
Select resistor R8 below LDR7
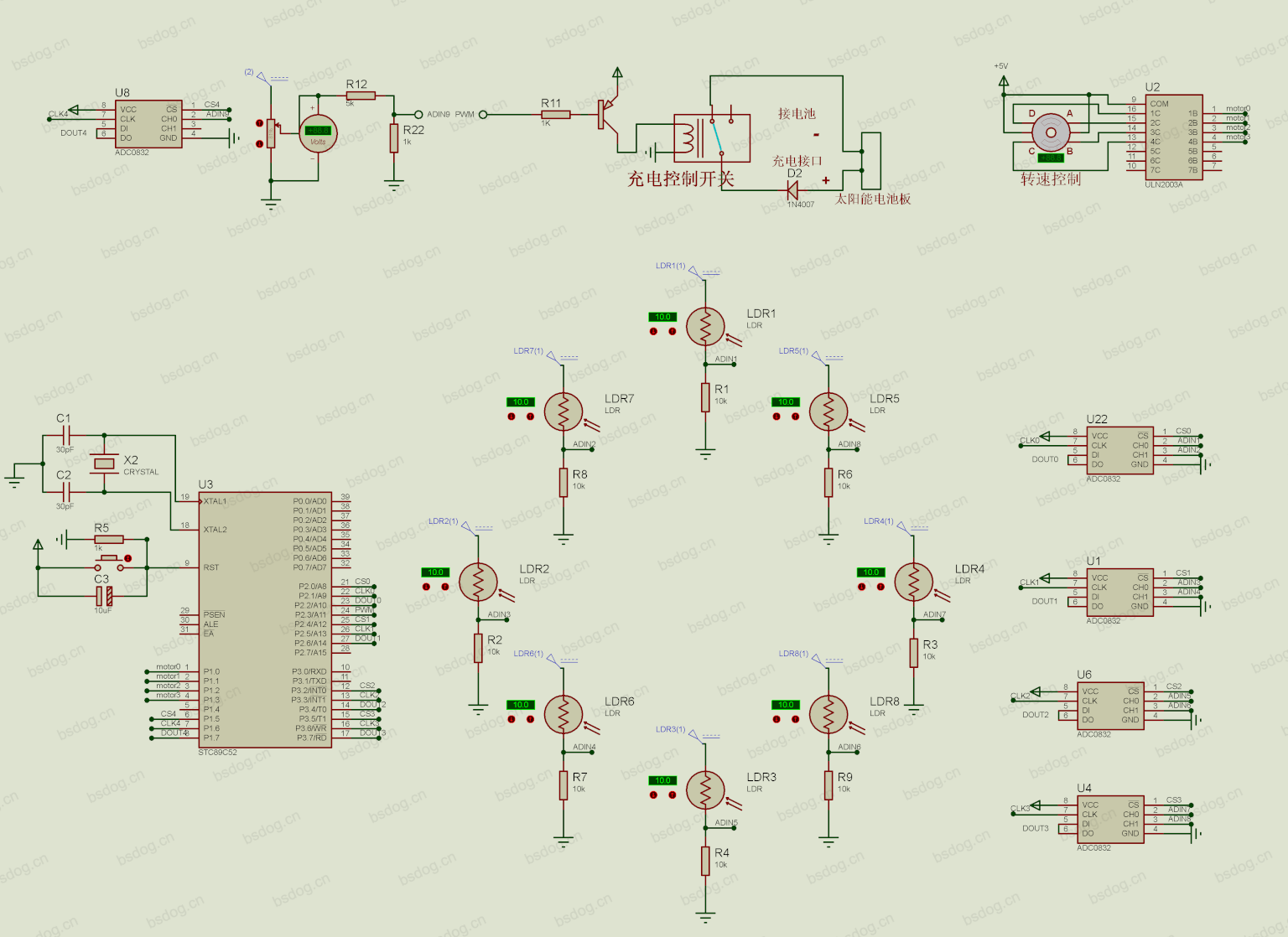click(563, 483)
